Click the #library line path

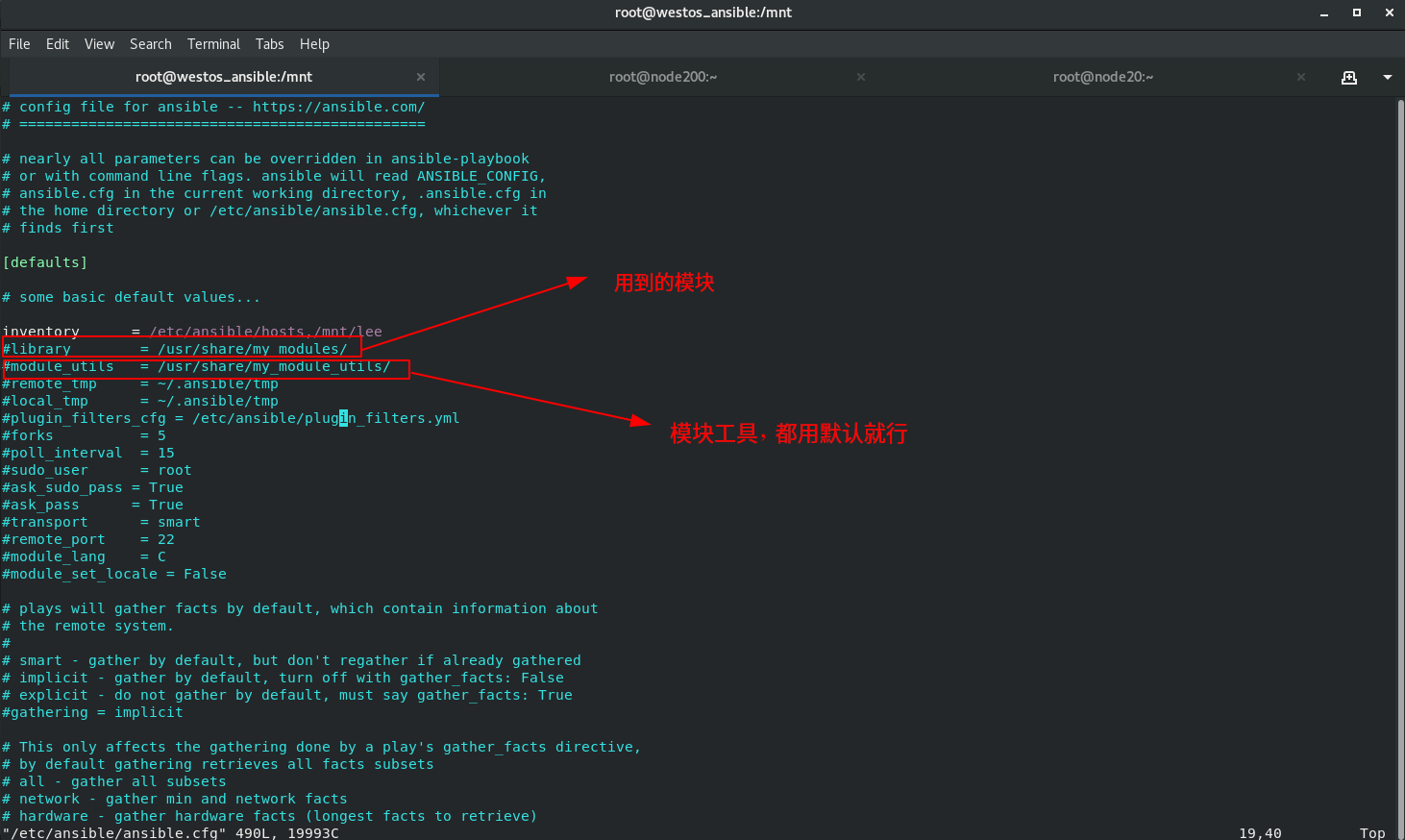pyautogui.click(x=253, y=349)
